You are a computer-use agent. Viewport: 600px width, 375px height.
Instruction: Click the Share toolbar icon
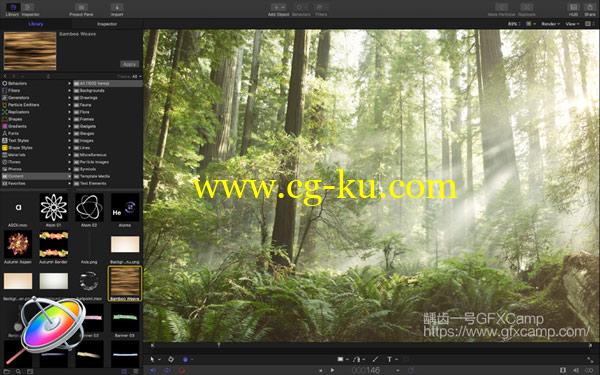click(590, 7)
